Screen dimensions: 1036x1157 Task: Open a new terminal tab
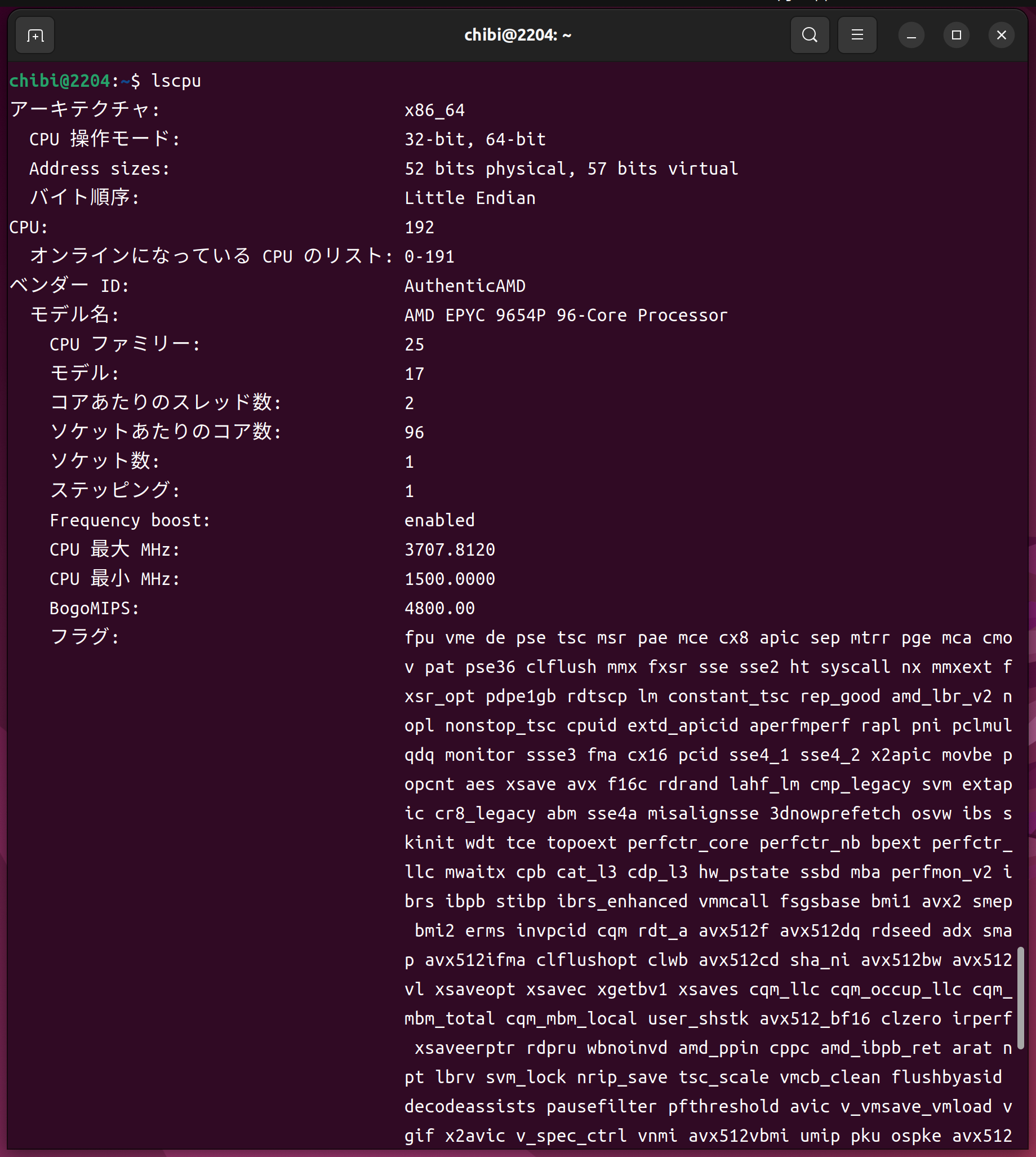(35, 36)
